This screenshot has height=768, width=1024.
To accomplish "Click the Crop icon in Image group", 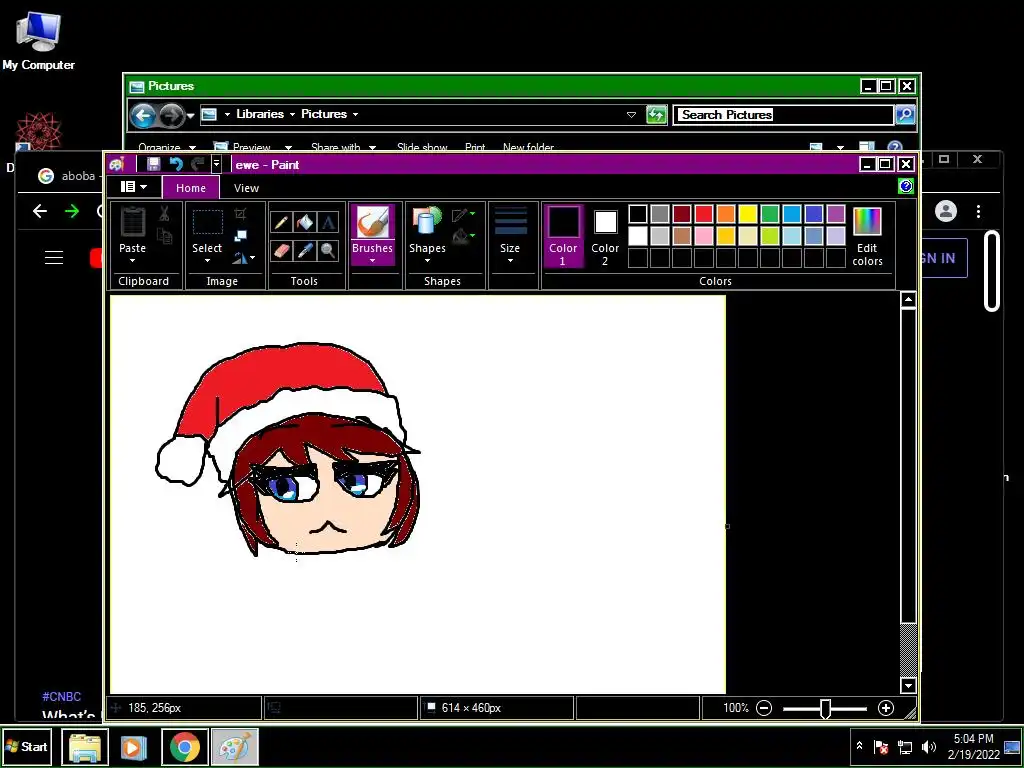I will (x=240, y=214).
